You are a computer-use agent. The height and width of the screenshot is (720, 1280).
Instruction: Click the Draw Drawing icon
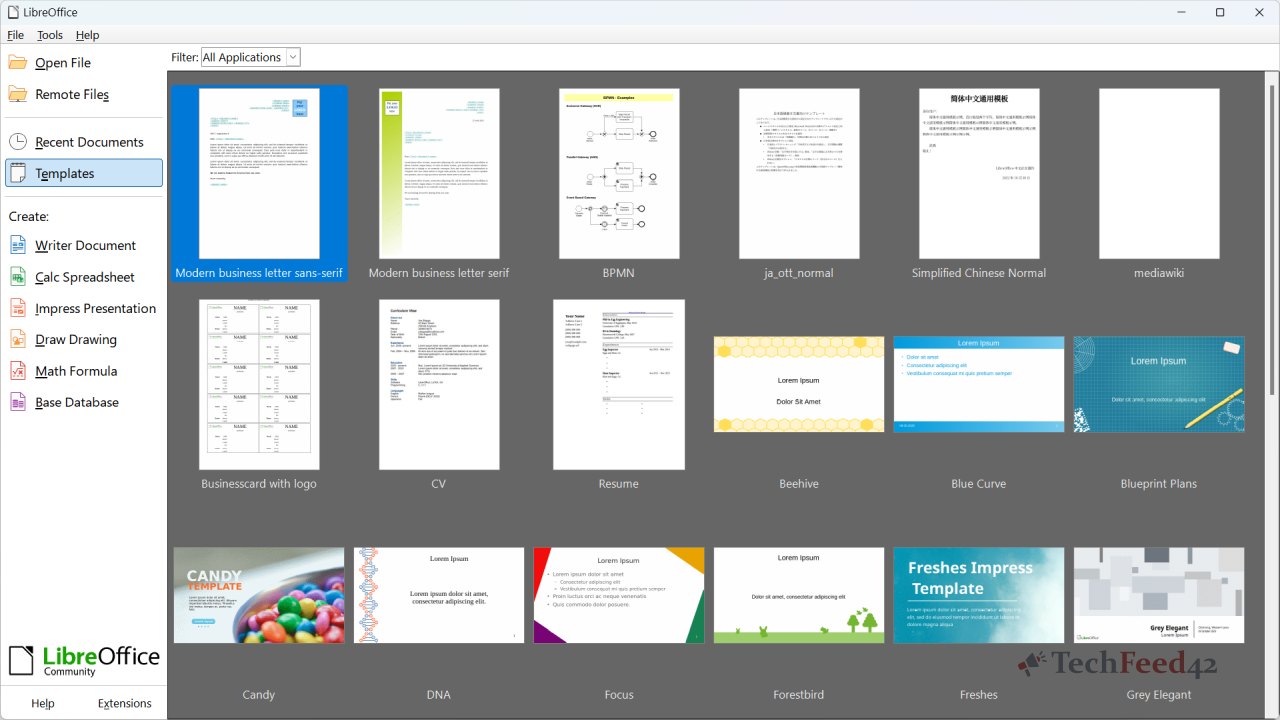[x=18, y=339]
